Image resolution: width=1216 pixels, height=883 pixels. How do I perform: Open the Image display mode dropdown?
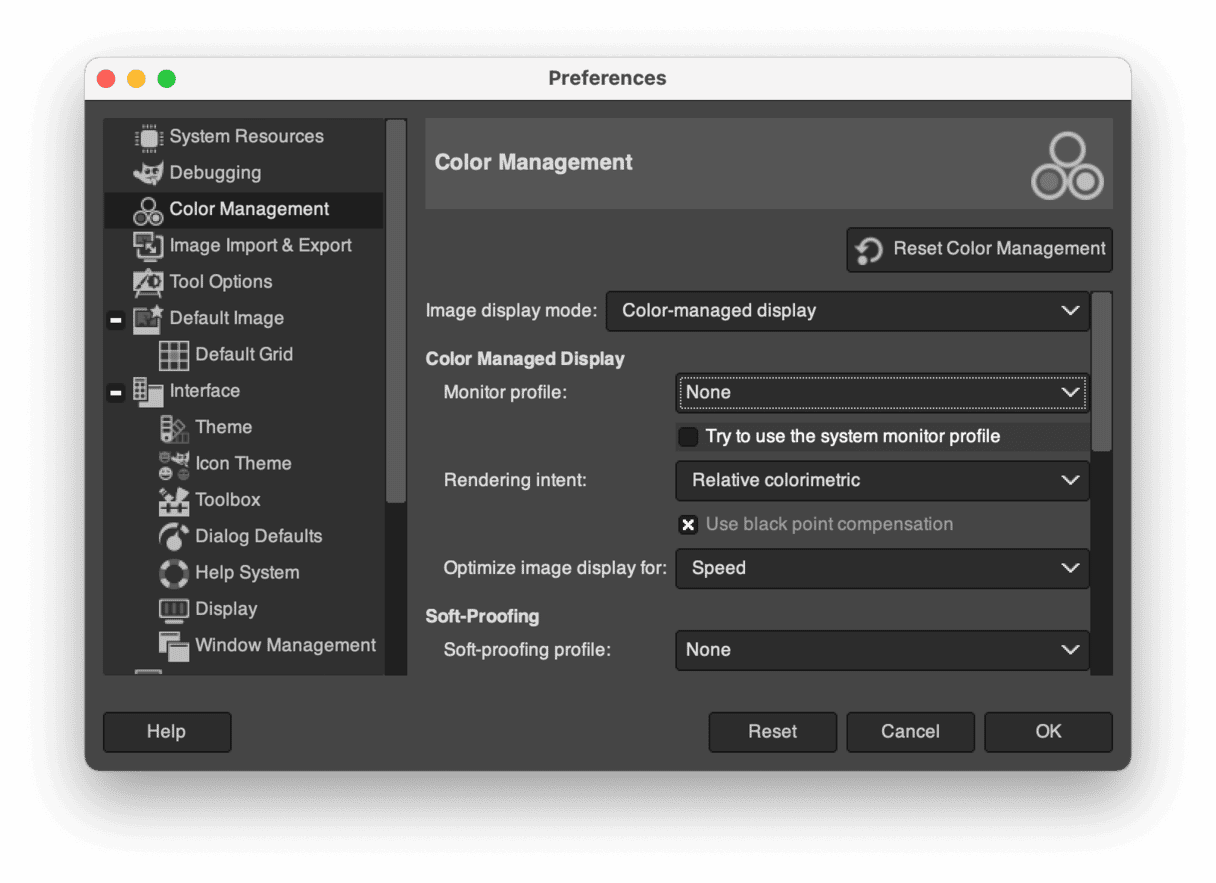847,311
